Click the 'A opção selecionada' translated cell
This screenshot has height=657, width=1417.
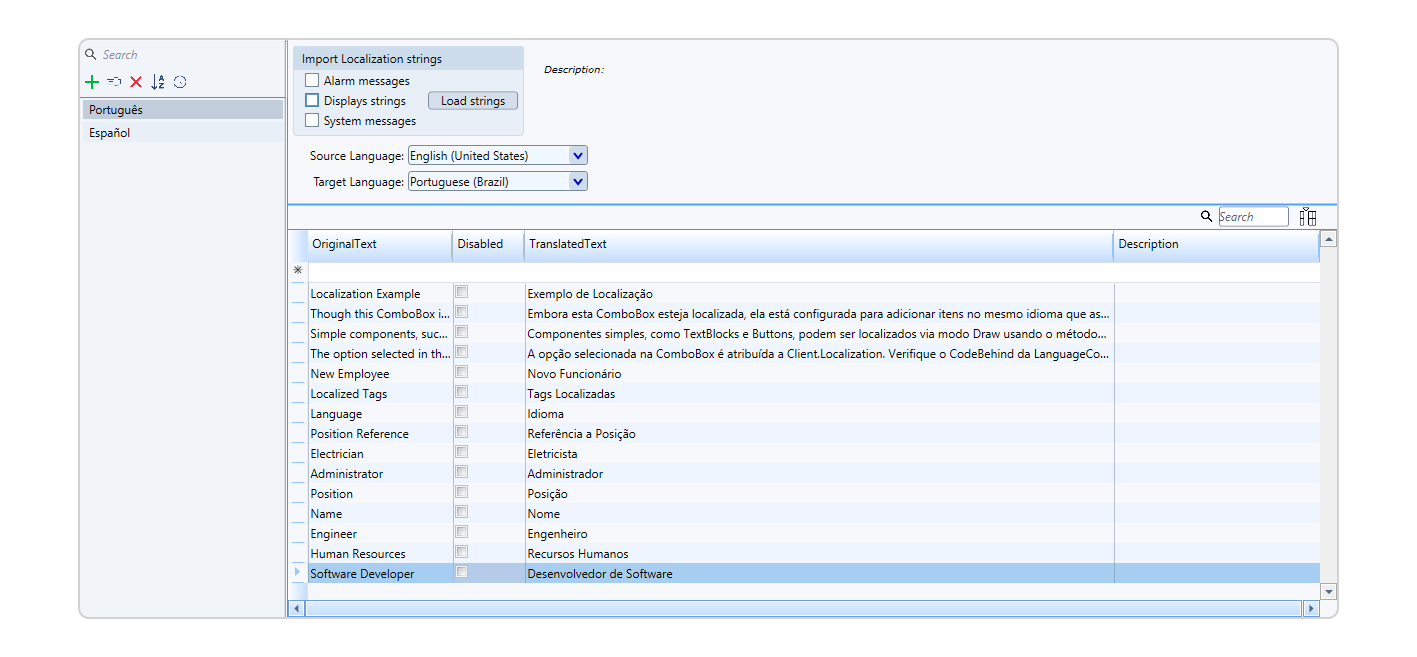click(x=819, y=354)
